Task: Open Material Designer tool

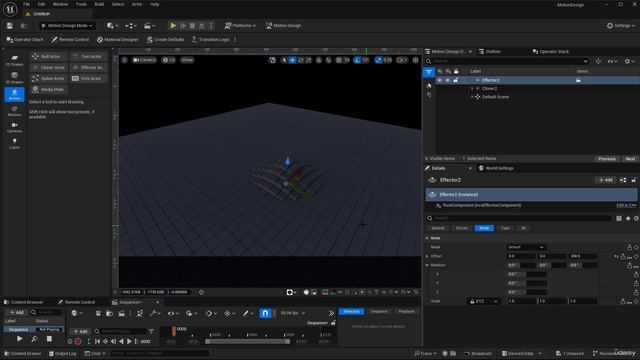Action: (118, 40)
